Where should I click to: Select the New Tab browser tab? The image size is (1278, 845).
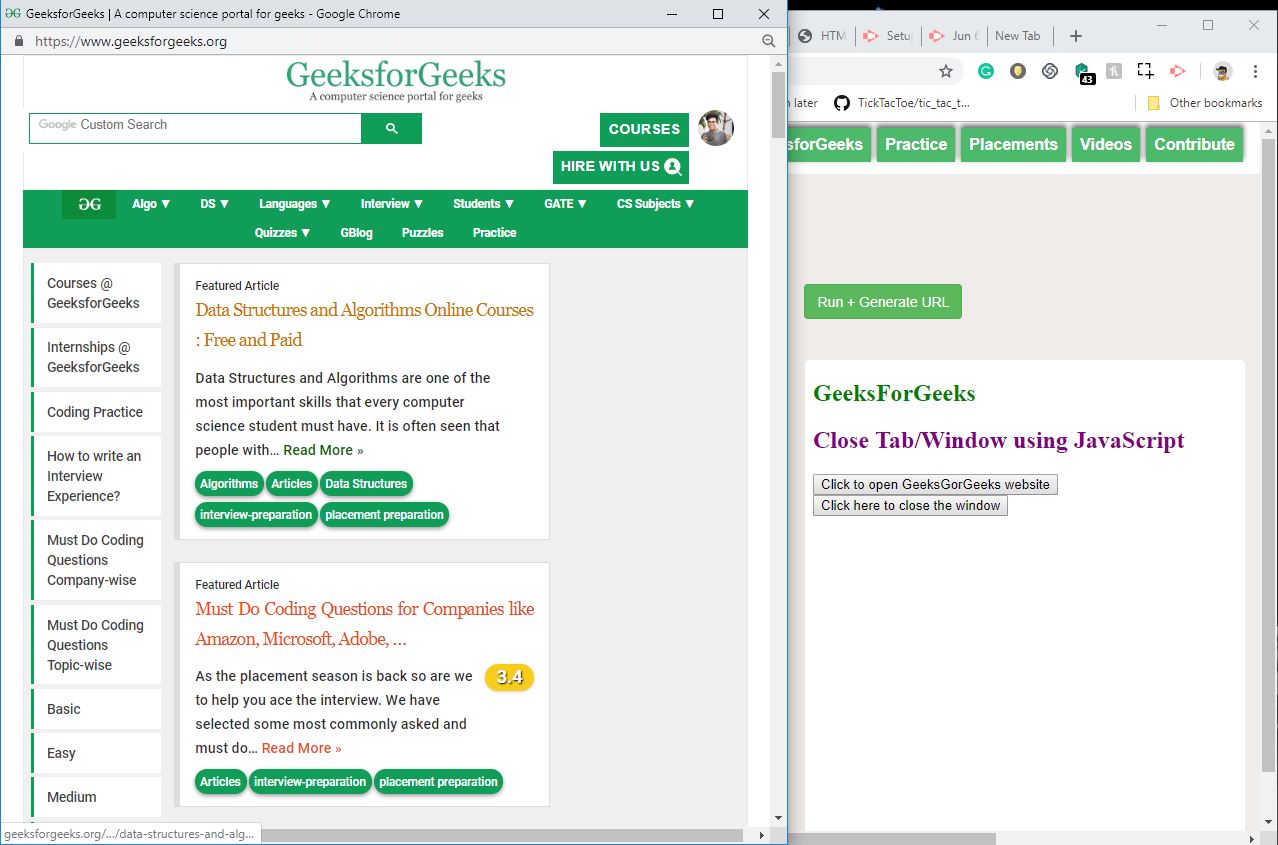click(x=1018, y=36)
